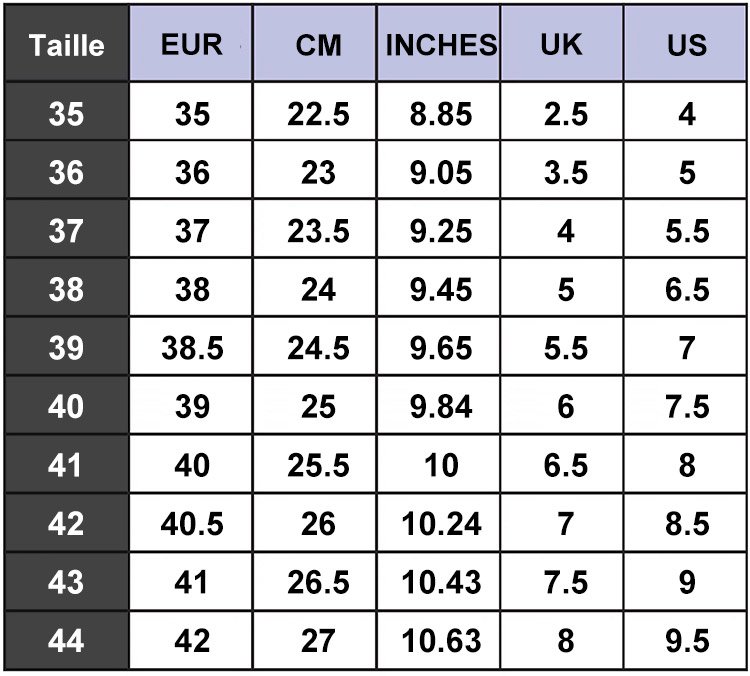Select the 40.5 EUR cell

192,523
